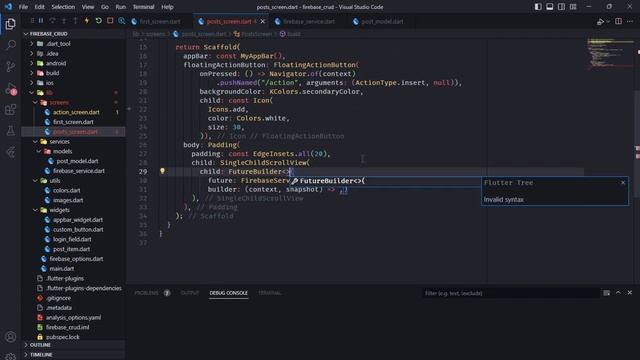Open the Extensions view

tap(11, 109)
